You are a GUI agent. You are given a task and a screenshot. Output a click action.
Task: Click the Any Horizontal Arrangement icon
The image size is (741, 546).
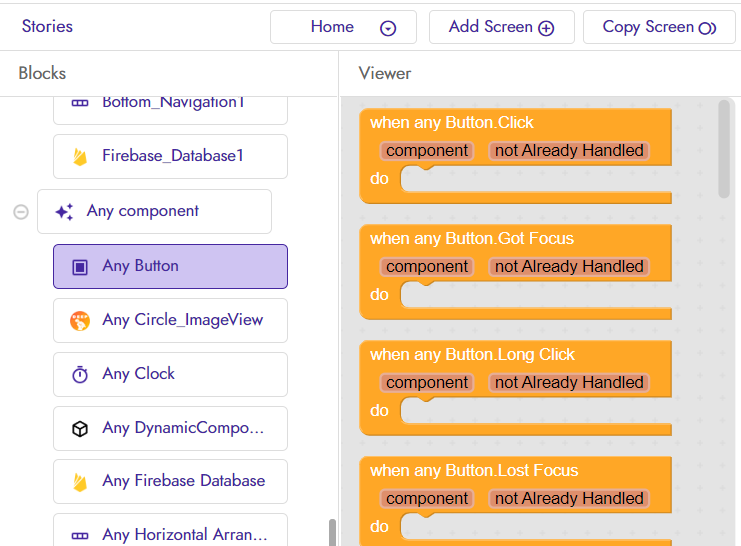80,536
